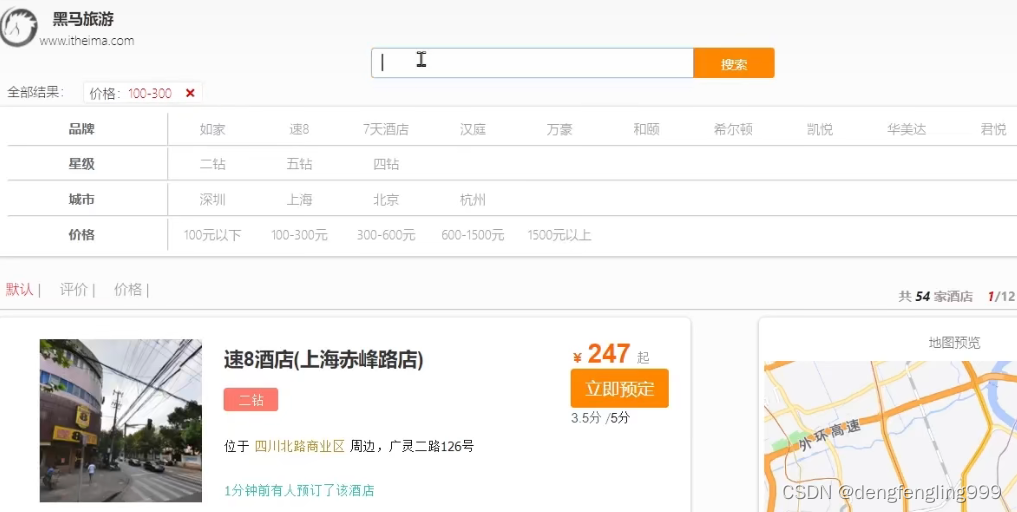Filter by brand 君悦
This screenshot has width=1017, height=512.
tap(993, 129)
